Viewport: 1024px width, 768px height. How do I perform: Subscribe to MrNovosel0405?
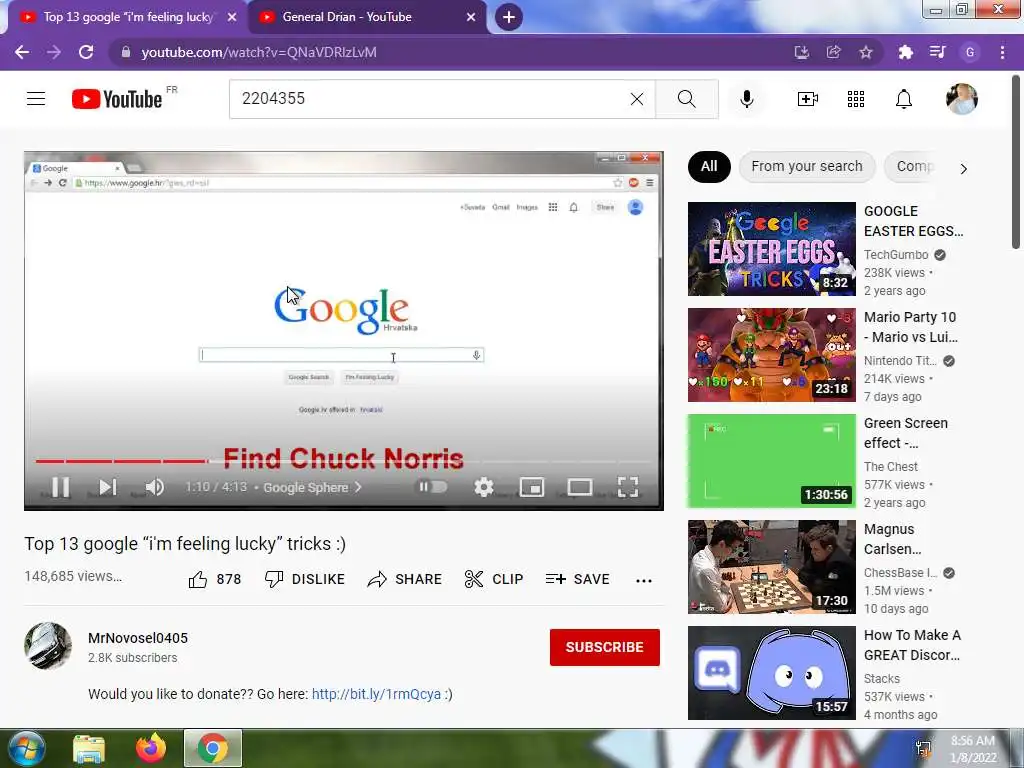click(605, 647)
